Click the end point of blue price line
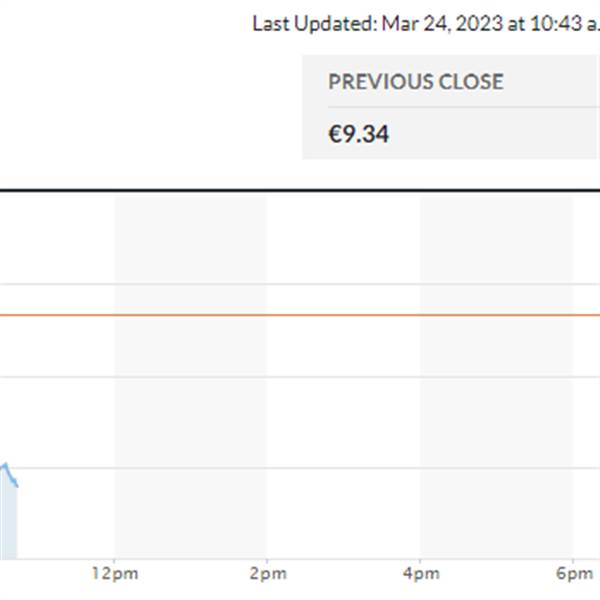This screenshot has width=600, height=600. (x=17, y=486)
